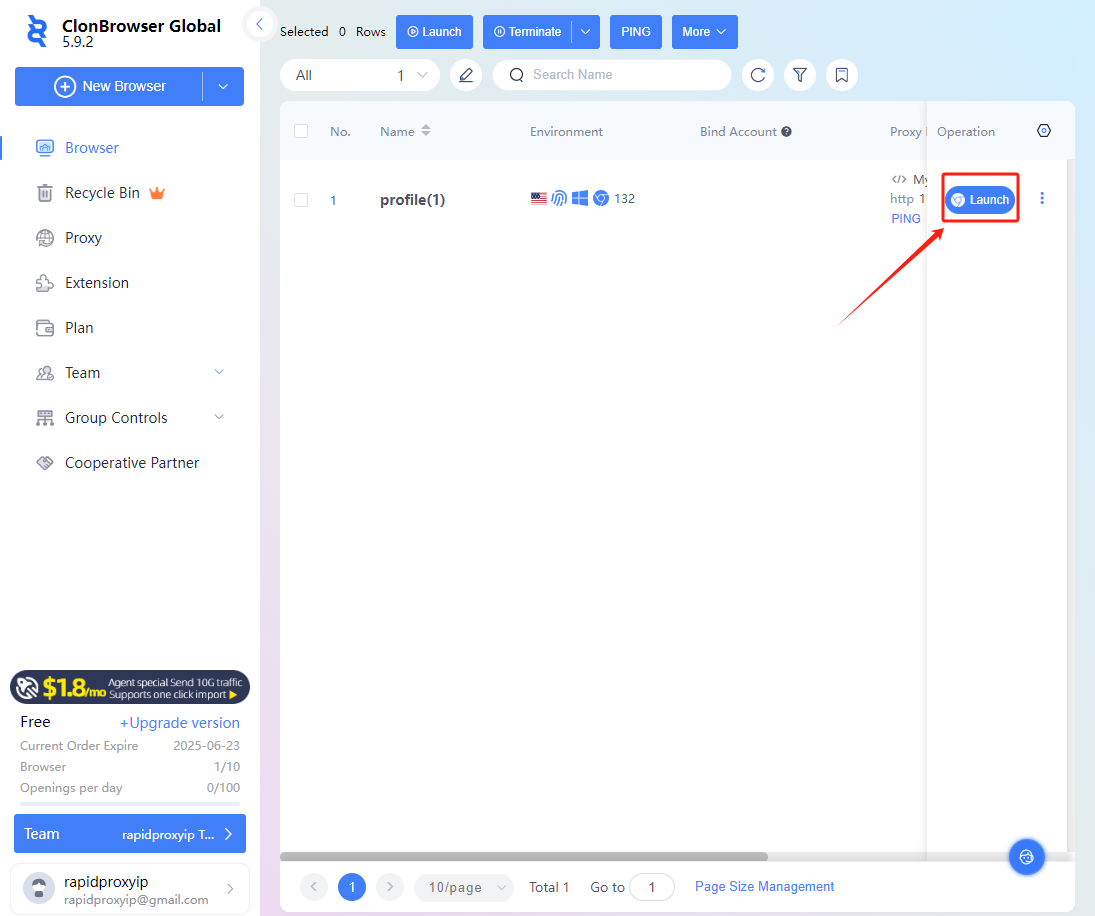The height and width of the screenshot is (916, 1095).
Task: Click the fingerprint icon in profile(1) row
Action: (559, 198)
